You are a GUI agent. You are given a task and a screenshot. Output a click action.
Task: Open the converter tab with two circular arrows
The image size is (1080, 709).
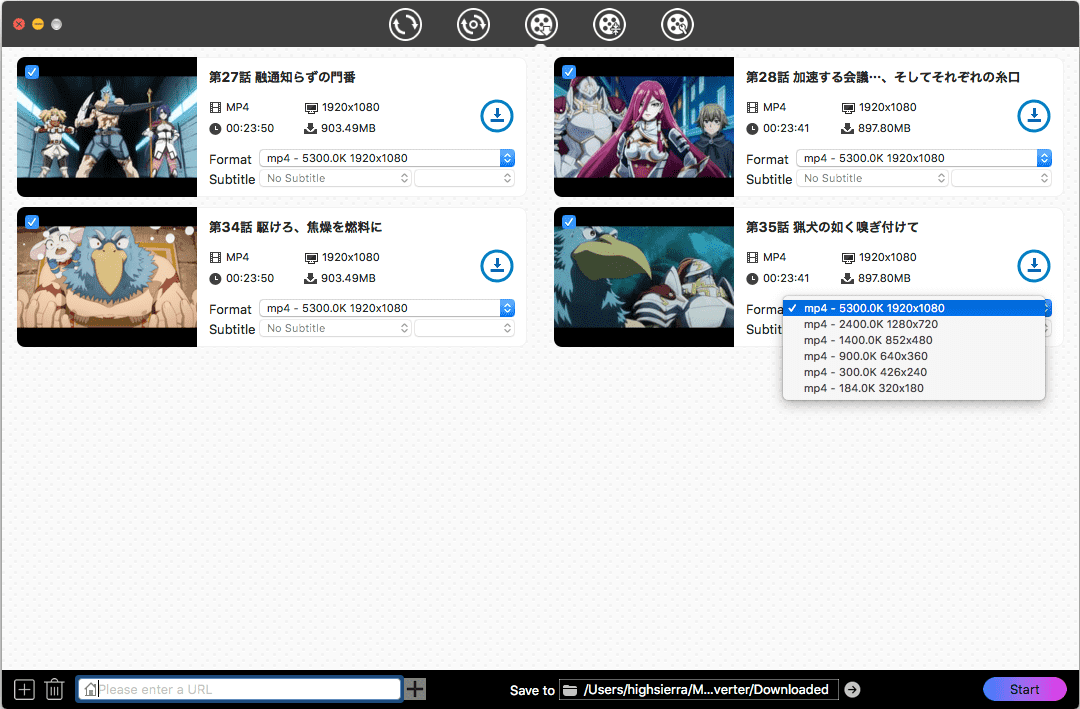coord(405,25)
